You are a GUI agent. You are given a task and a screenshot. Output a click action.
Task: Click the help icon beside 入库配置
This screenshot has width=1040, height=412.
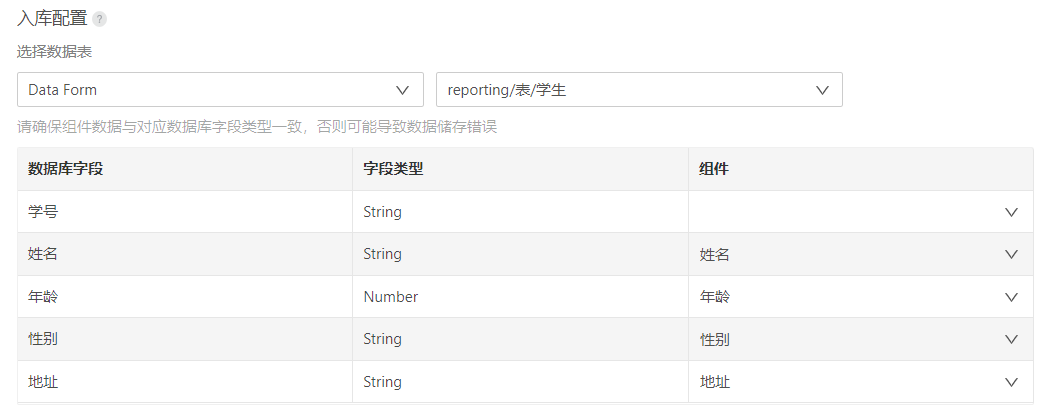pos(99,19)
